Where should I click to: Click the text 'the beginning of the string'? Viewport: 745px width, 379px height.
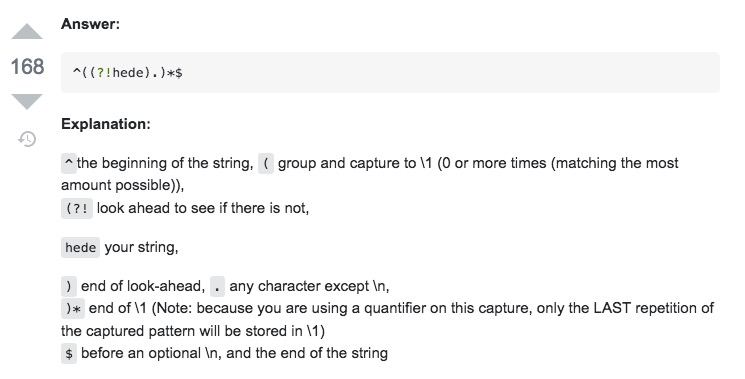(164, 163)
